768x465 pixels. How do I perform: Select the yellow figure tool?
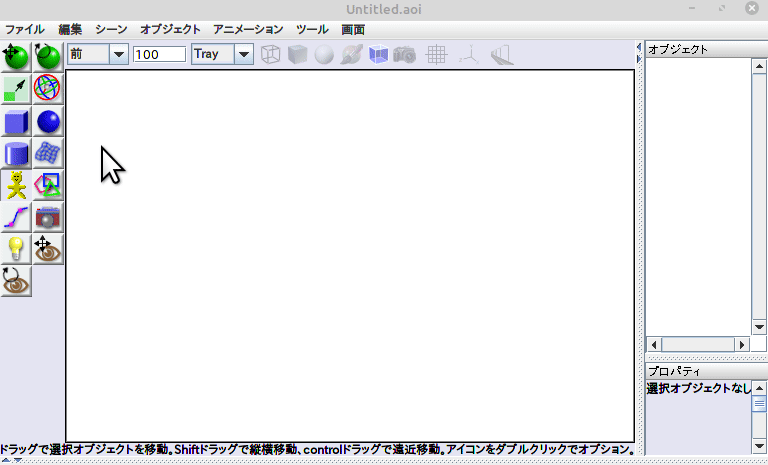[16, 185]
